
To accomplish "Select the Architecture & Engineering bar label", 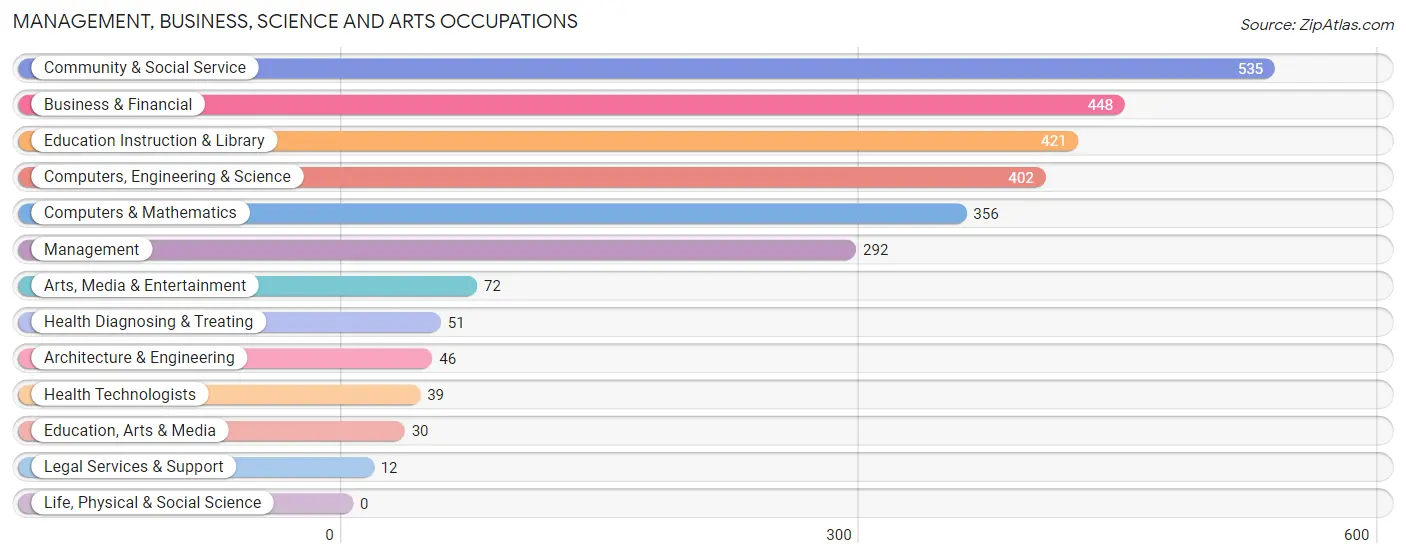I will [x=139, y=358].
